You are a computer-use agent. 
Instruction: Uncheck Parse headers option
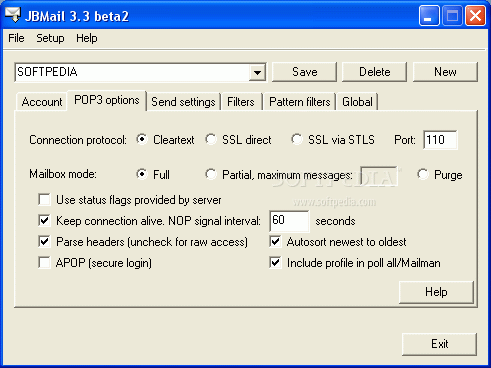44,242
